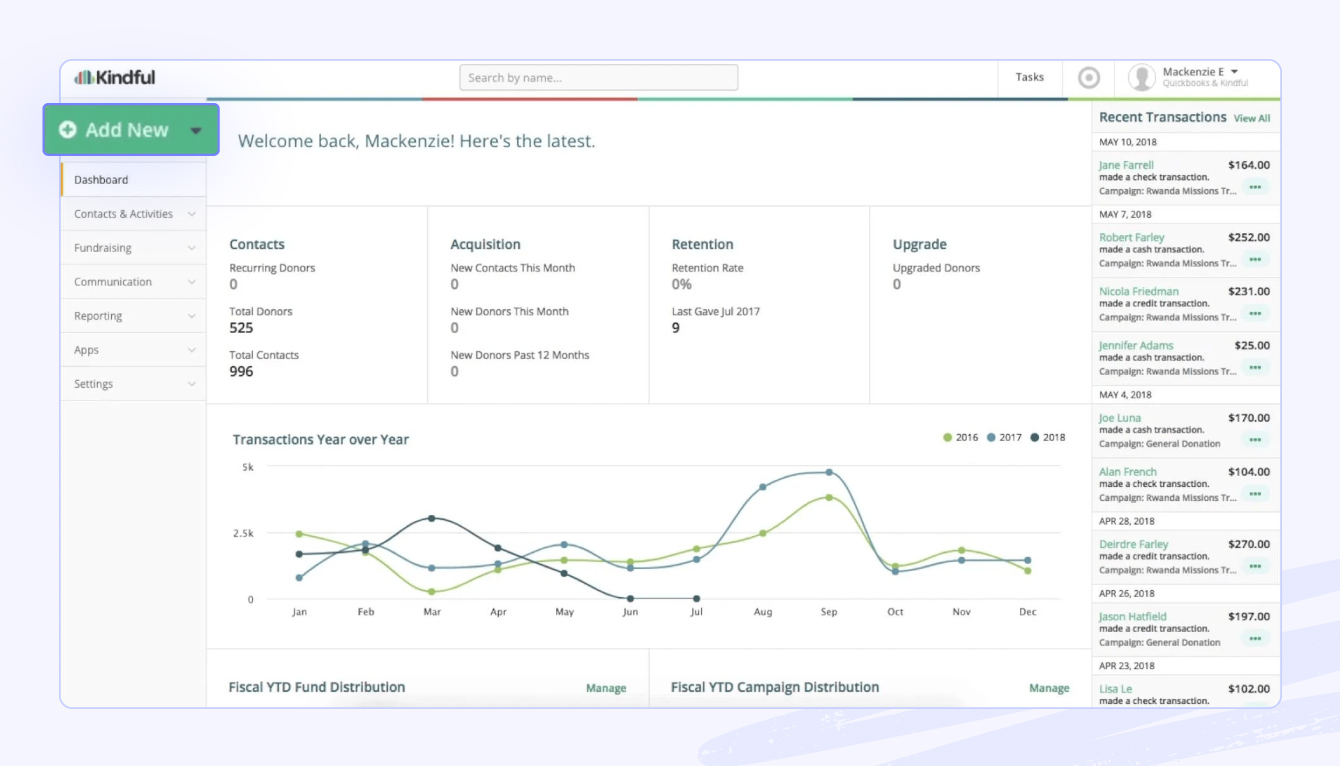The height and width of the screenshot is (766, 1340).
Task: Click the $270.00 transaction amount
Action: coord(1249,545)
